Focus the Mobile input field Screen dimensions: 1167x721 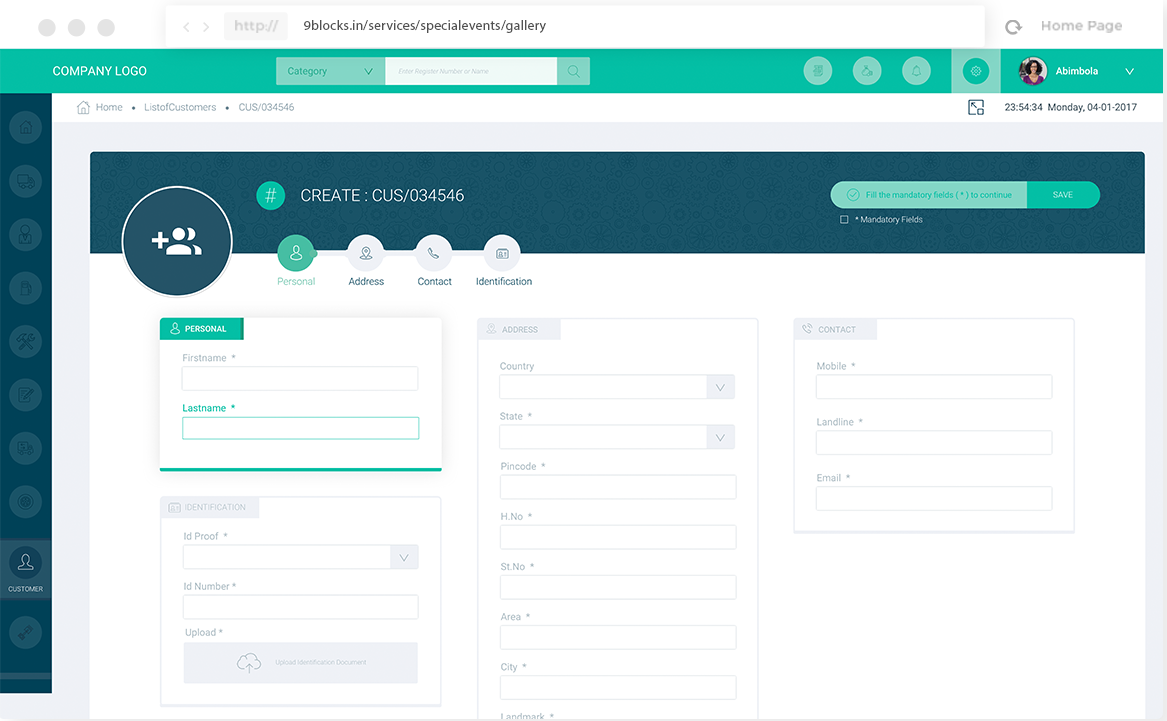[934, 387]
